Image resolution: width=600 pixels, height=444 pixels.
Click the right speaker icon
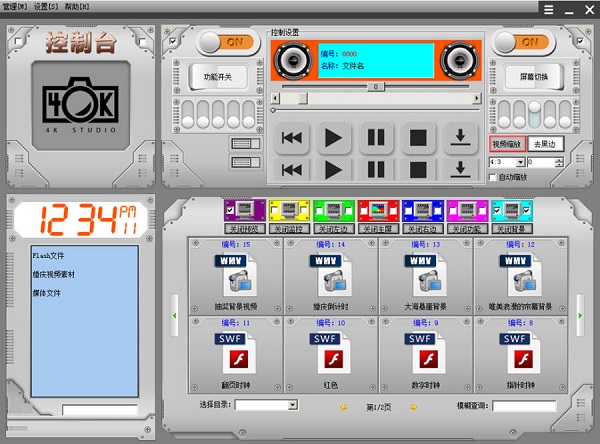pyautogui.click(x=460, y=60)
